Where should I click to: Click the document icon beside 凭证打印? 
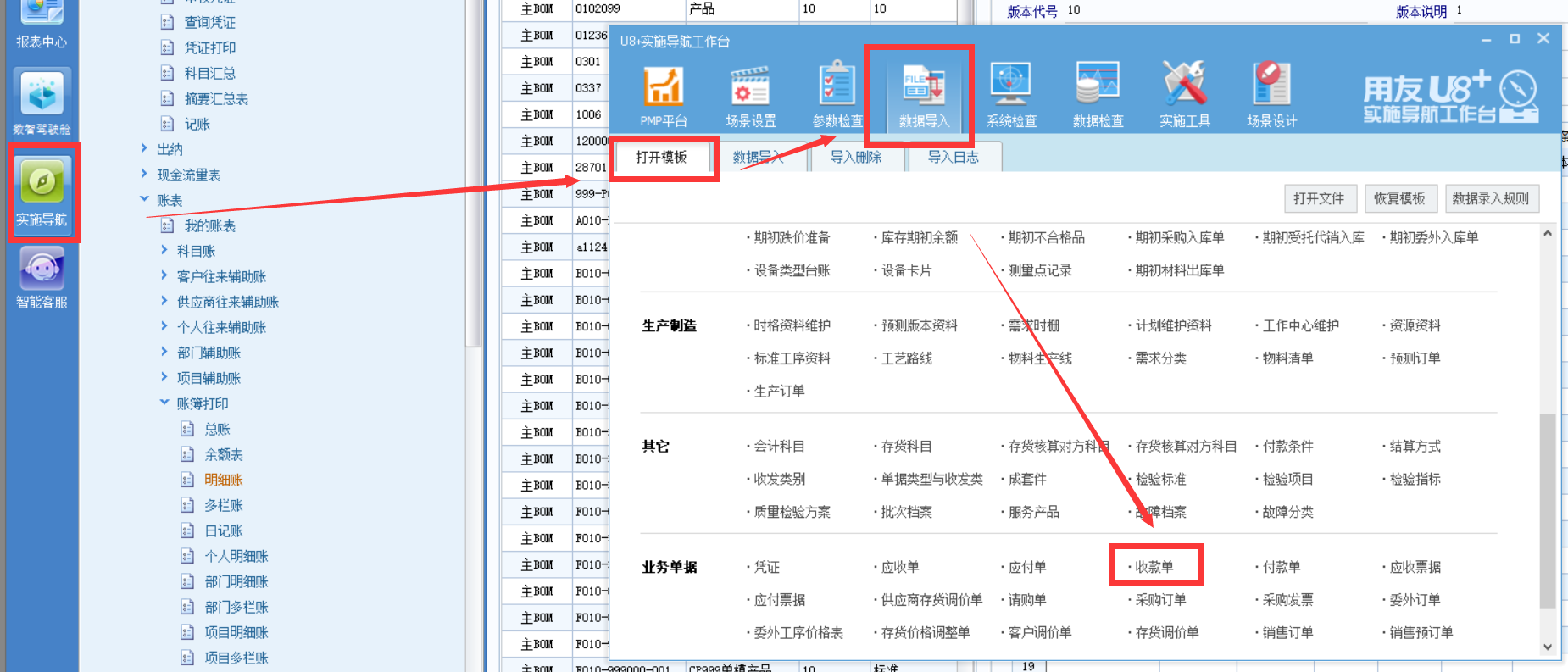(167, 47)
